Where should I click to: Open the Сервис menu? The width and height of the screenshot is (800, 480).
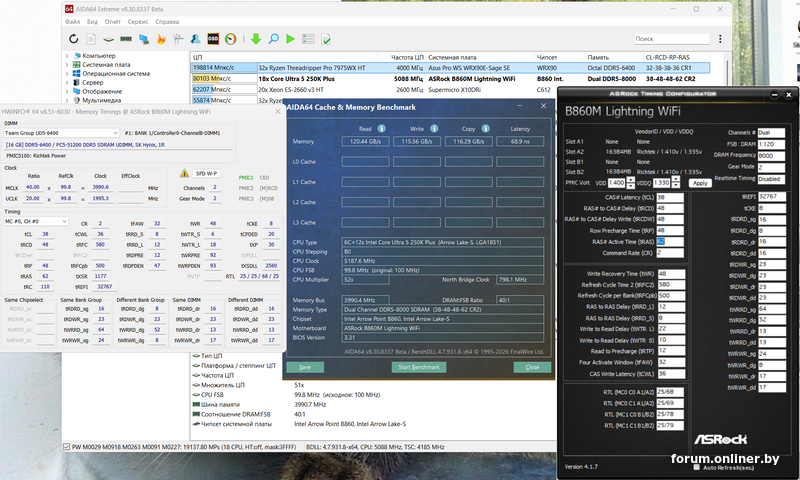pos(138,22)
